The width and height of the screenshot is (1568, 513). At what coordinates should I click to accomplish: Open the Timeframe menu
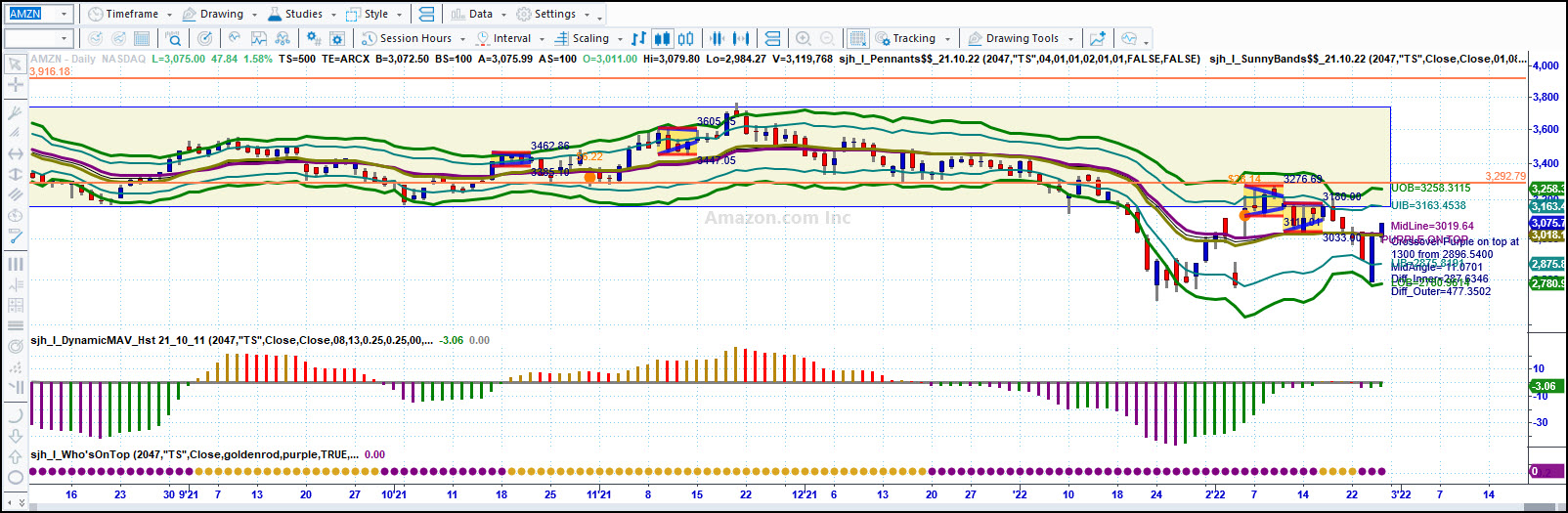point(123,14)
